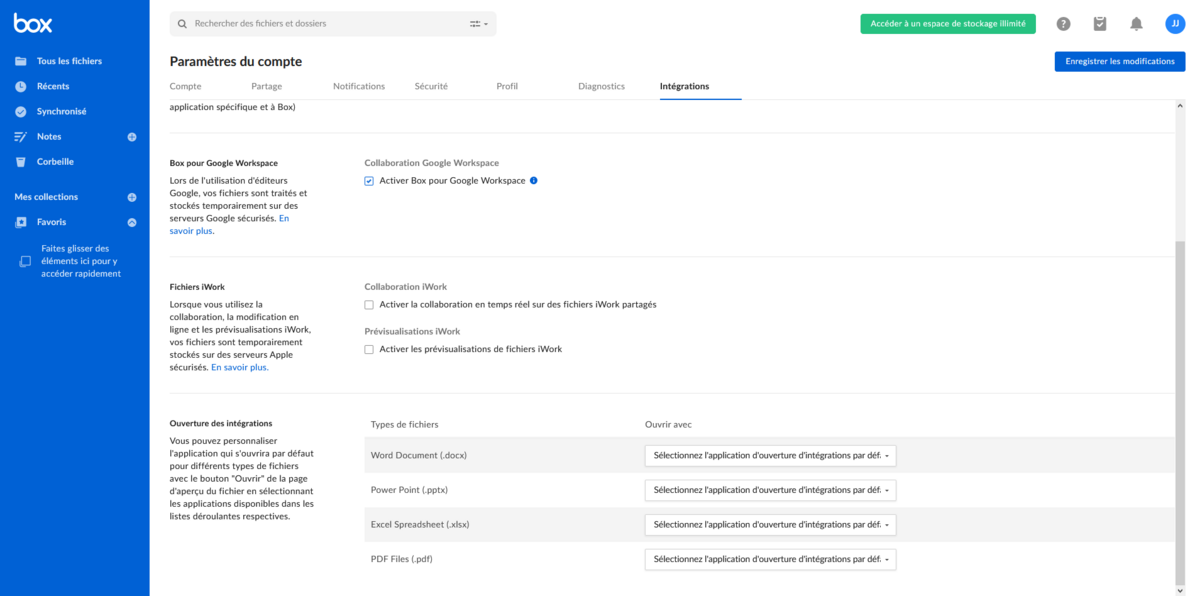Open the help question mark icon
The height and width of the screenshot is (596, 1200).
[x=1063, y=24]
